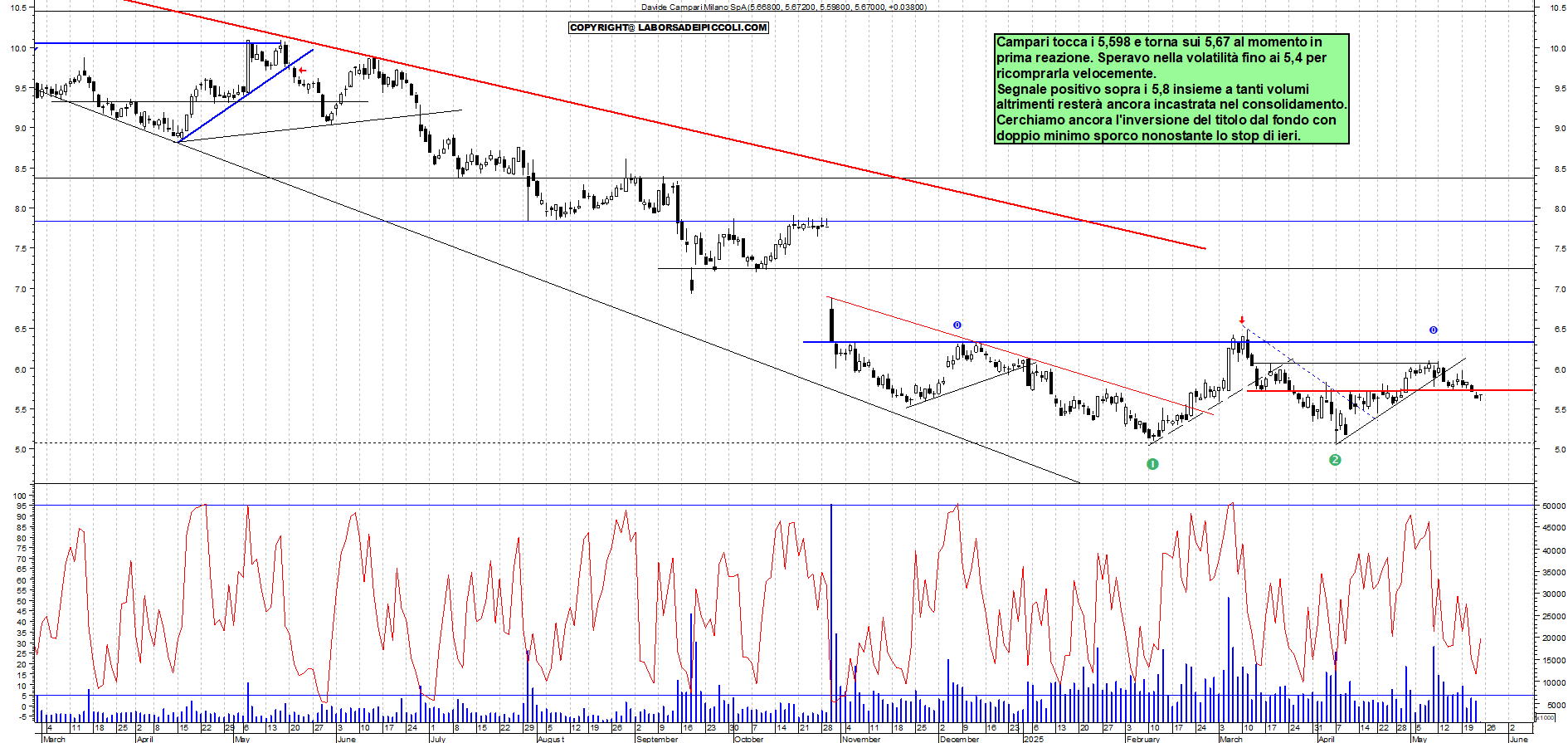The image size is (1568, 743).
Task: Click the 45000 volume scale label
Action: [x=1553, y=528]
